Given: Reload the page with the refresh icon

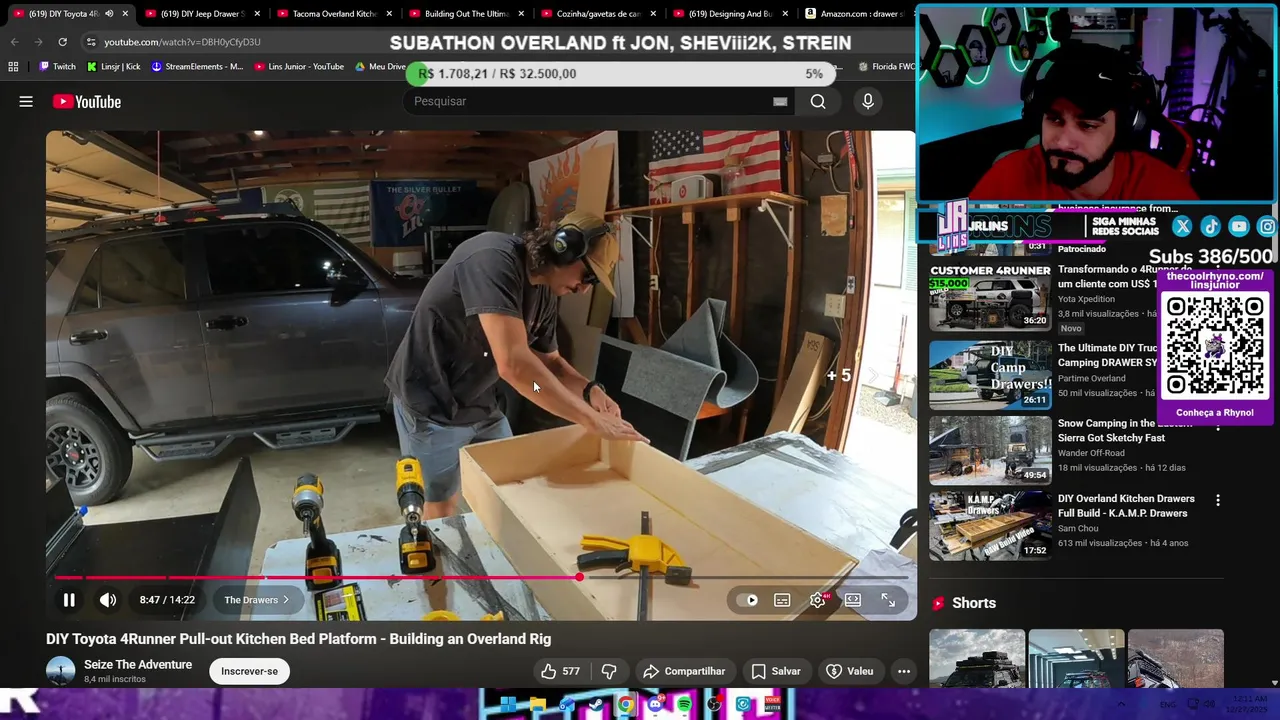Looking at the screenshot, I should pos(62,42).
